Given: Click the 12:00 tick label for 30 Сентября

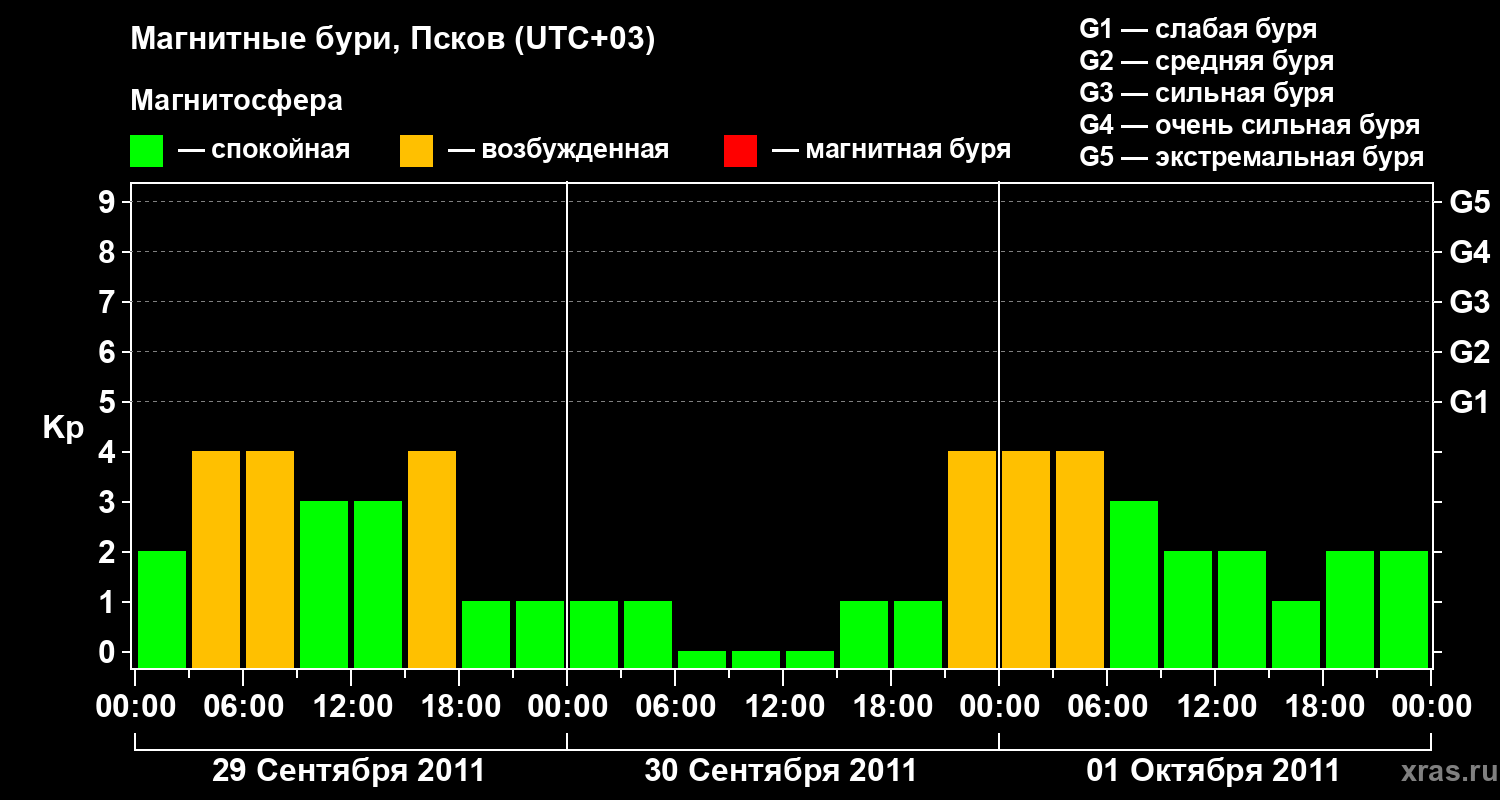Looking at the screenshot, I should point(784,707).
